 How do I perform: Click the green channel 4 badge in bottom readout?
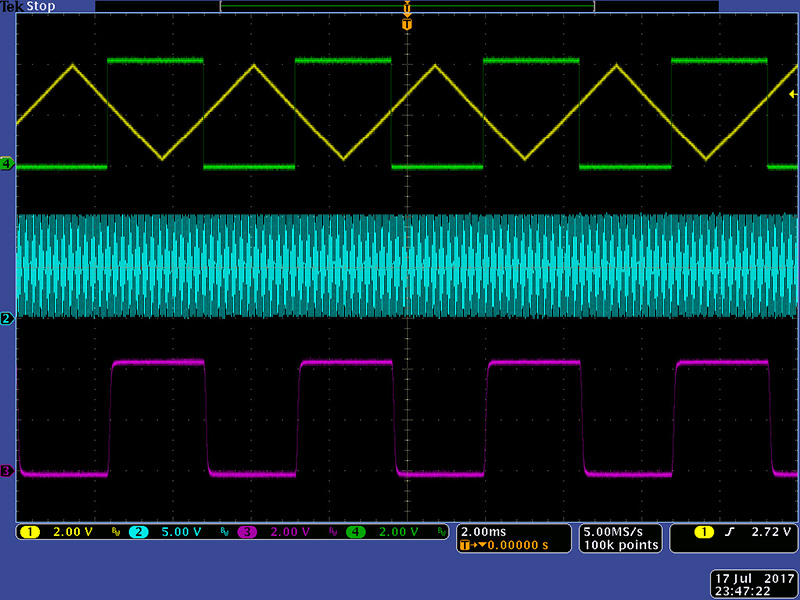click(x=354, y=532)
